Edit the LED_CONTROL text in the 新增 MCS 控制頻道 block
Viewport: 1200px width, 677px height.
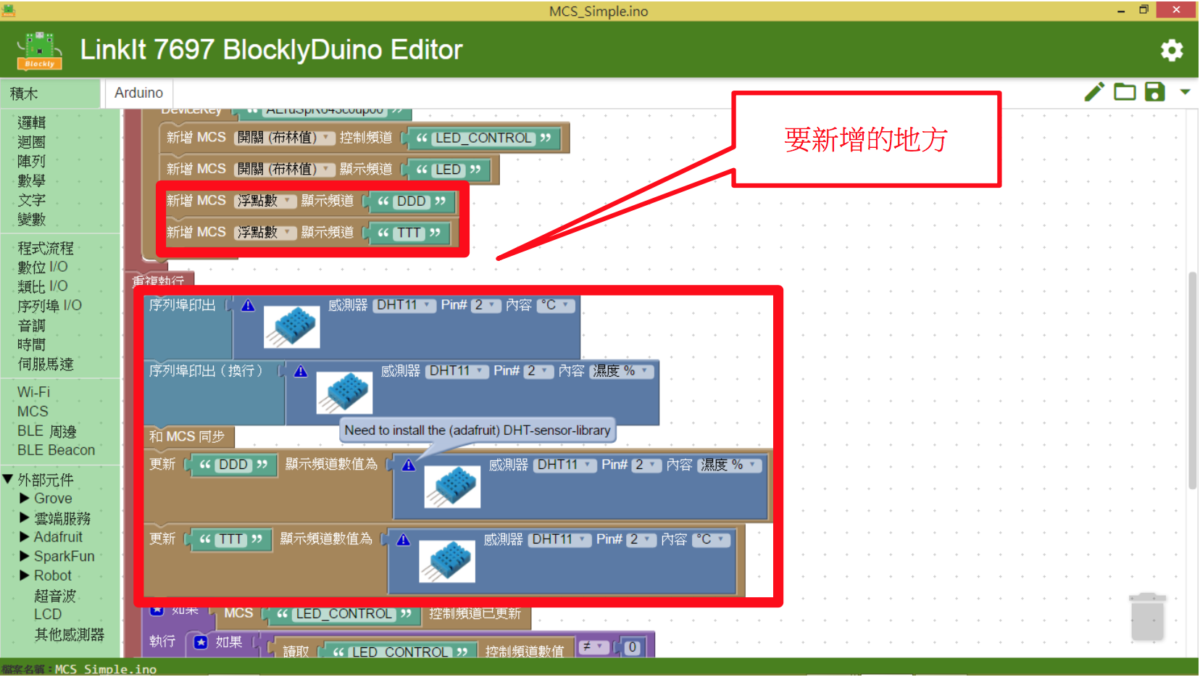click(x=484, y=138)
